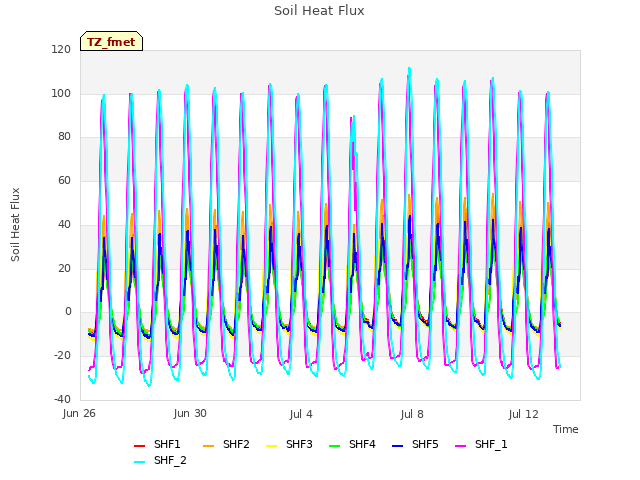Viewport: 640px width, 480px height.
Task: Click the Jul 12 x-axis tick label
Action: point(523,414)
